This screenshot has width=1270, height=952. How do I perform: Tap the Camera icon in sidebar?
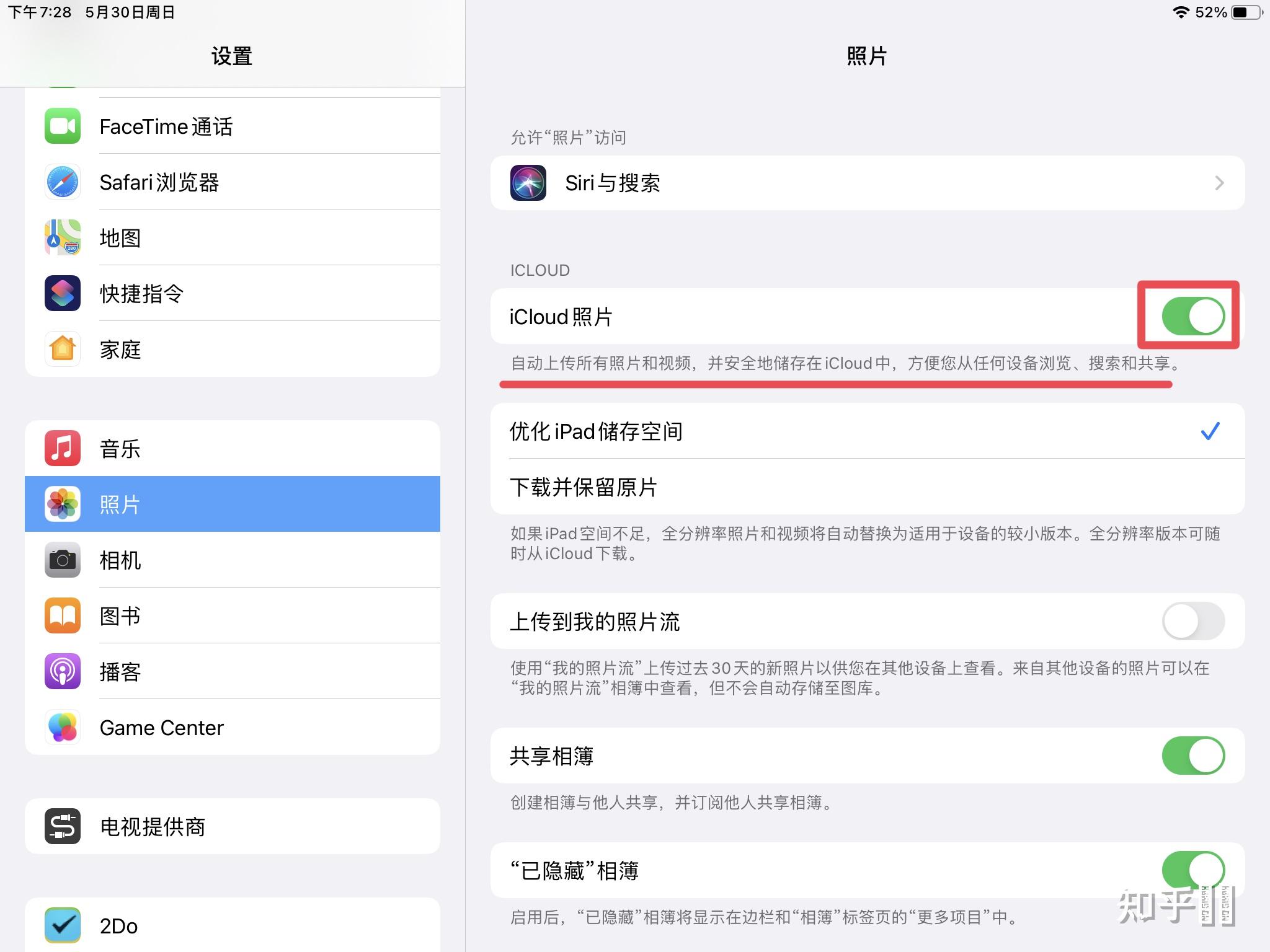click(63, 560)
